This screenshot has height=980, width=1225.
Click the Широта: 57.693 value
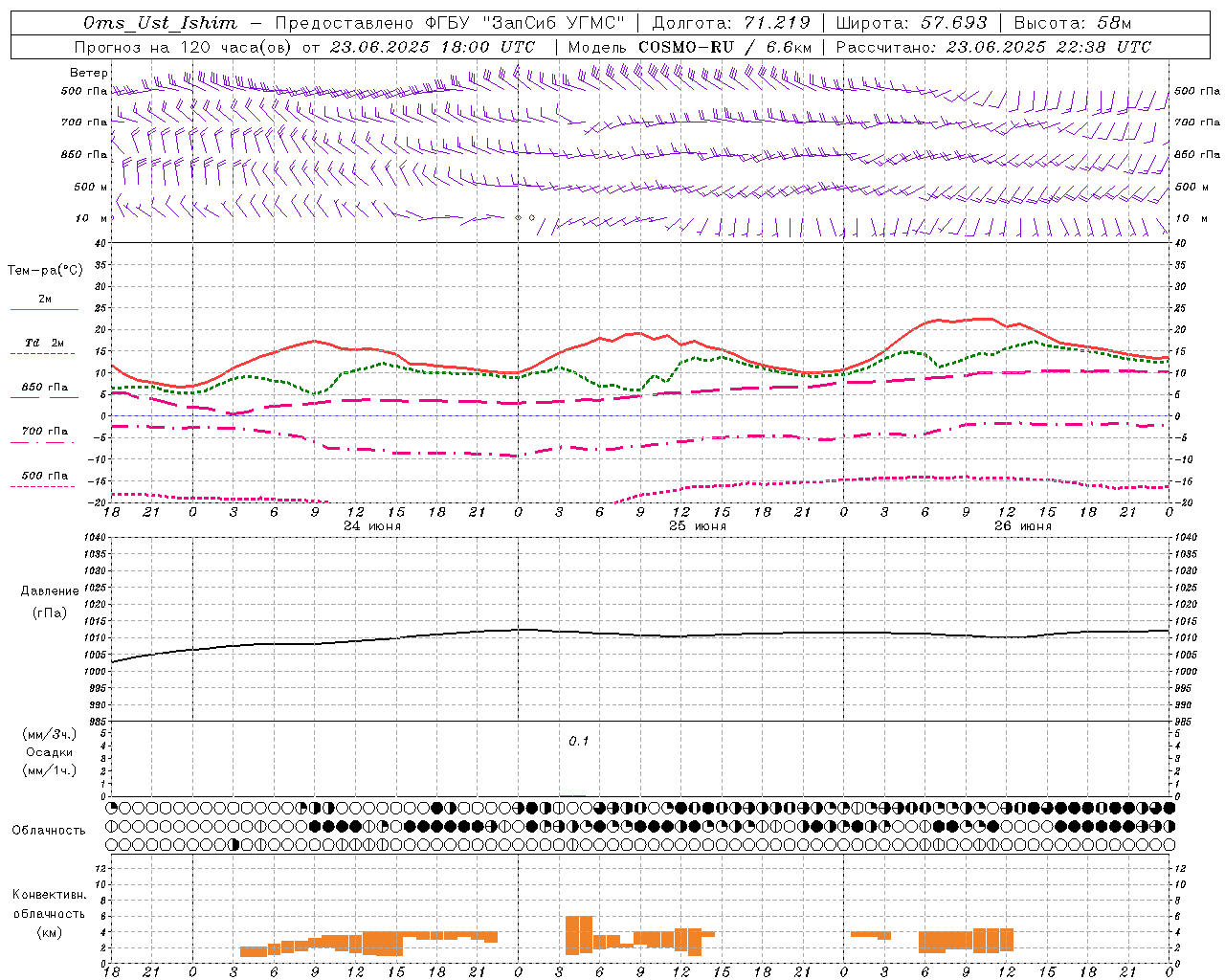click(x=911, y=23)
